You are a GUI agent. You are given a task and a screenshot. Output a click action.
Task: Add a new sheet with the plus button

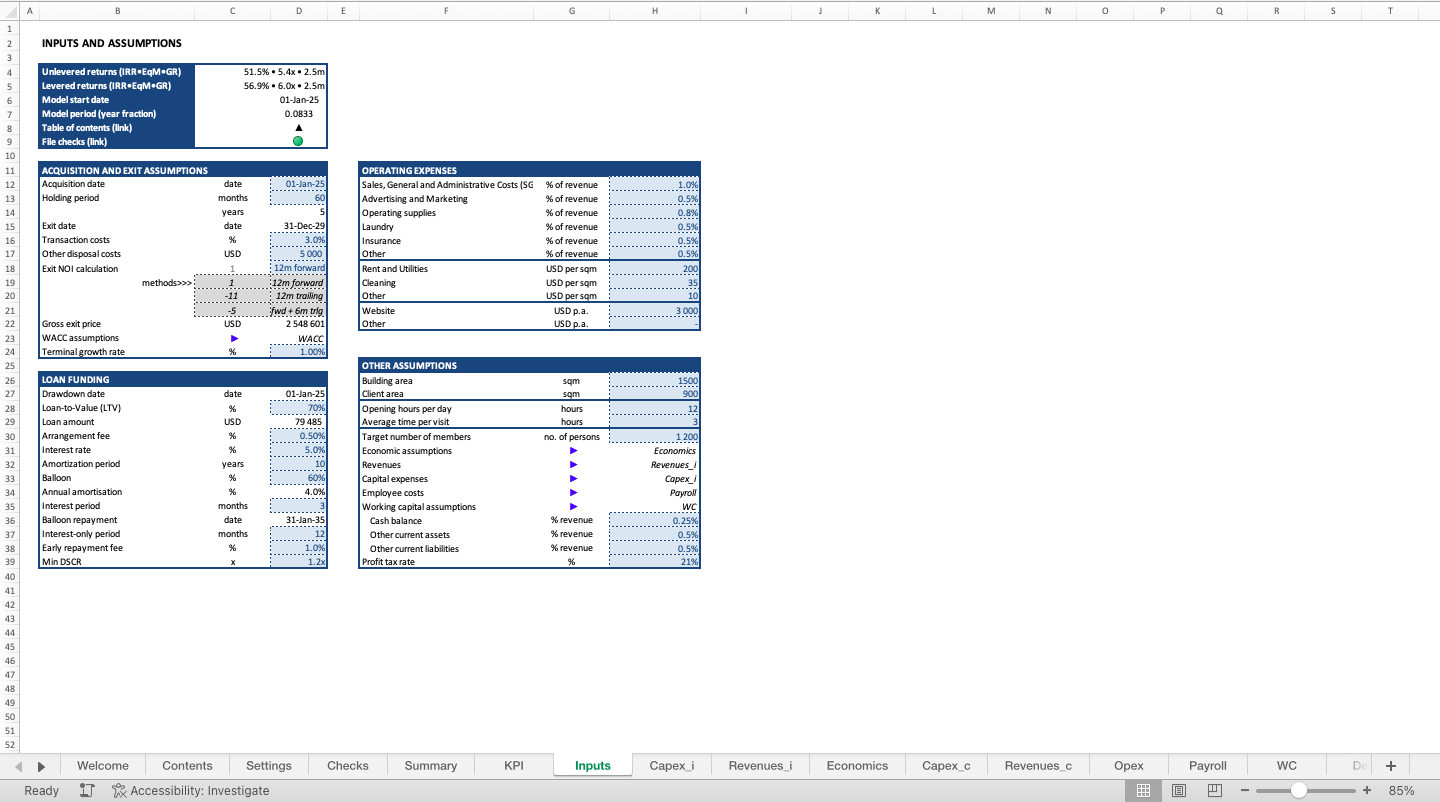point(1390,765)
